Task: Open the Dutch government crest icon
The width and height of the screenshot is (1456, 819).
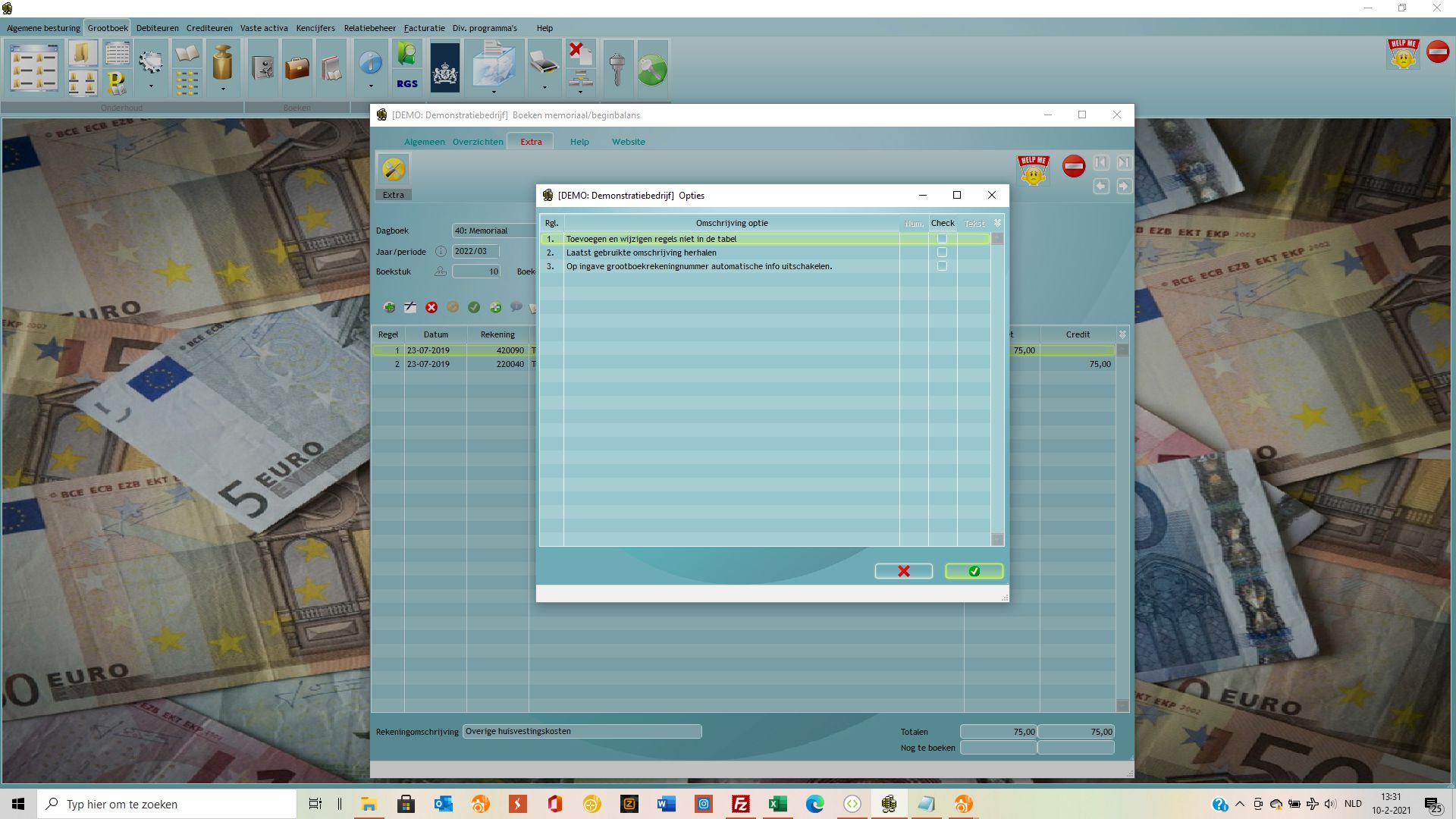Action: [445, 68]
